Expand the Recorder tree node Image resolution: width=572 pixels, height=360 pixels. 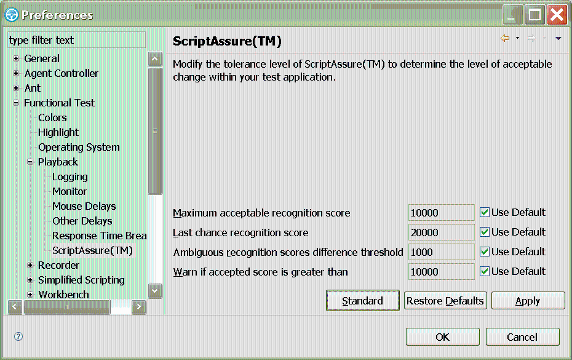30,265
